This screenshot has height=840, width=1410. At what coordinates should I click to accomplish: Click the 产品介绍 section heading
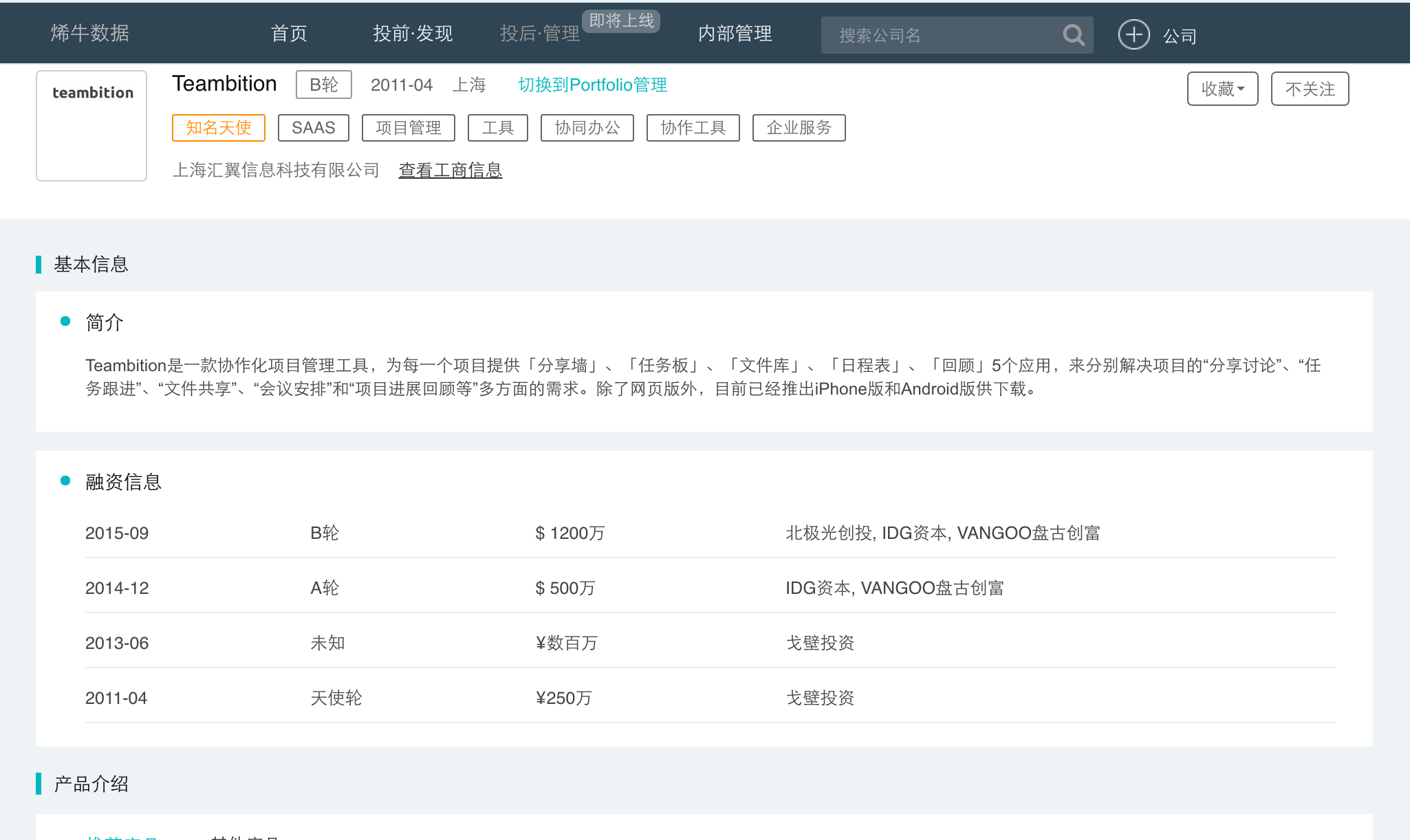[x=91, y=784]
